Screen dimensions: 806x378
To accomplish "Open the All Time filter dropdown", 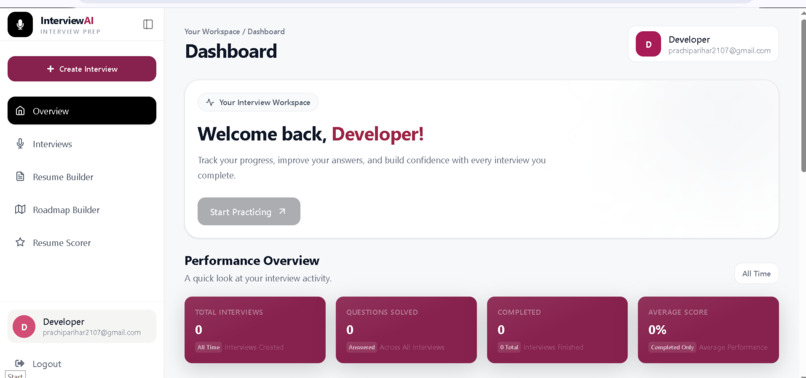I will pos(756,274).
